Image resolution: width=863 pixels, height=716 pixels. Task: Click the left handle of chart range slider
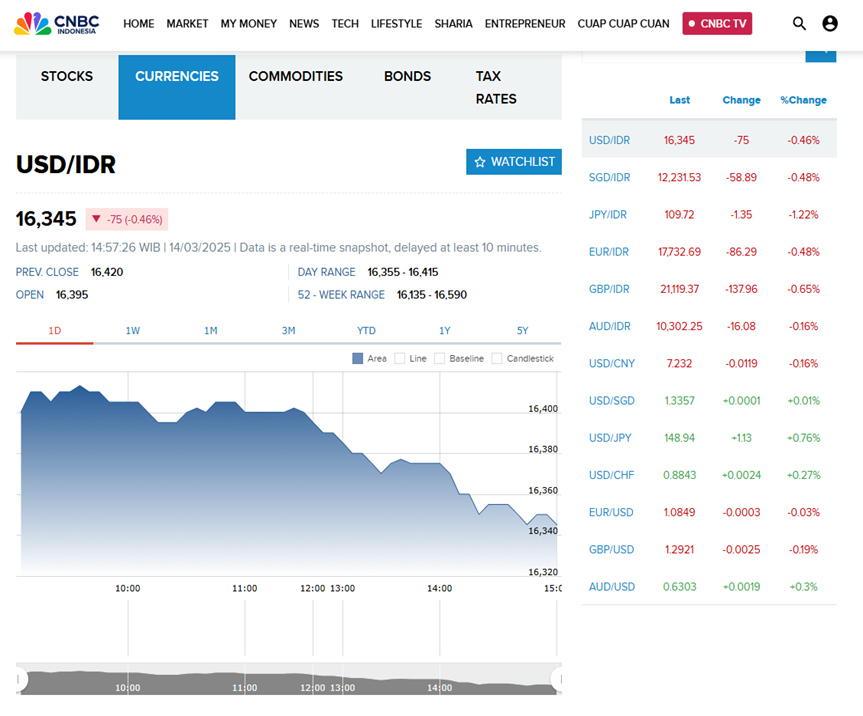(x=21, y=680)
